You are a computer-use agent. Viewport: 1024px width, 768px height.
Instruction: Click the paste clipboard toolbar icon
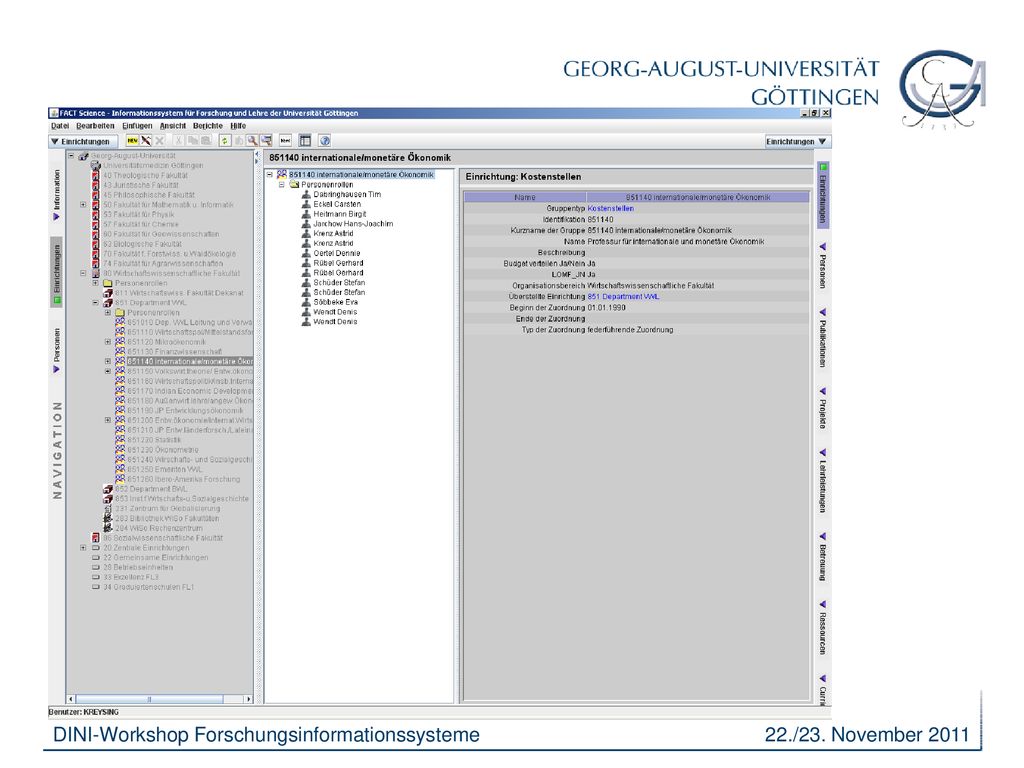tap(206, 141)
